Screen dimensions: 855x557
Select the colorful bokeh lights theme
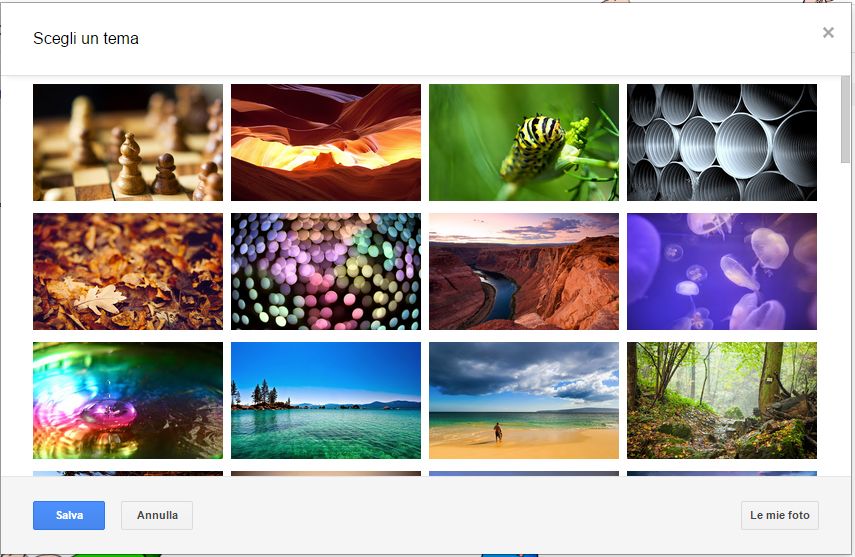point(326,271)
